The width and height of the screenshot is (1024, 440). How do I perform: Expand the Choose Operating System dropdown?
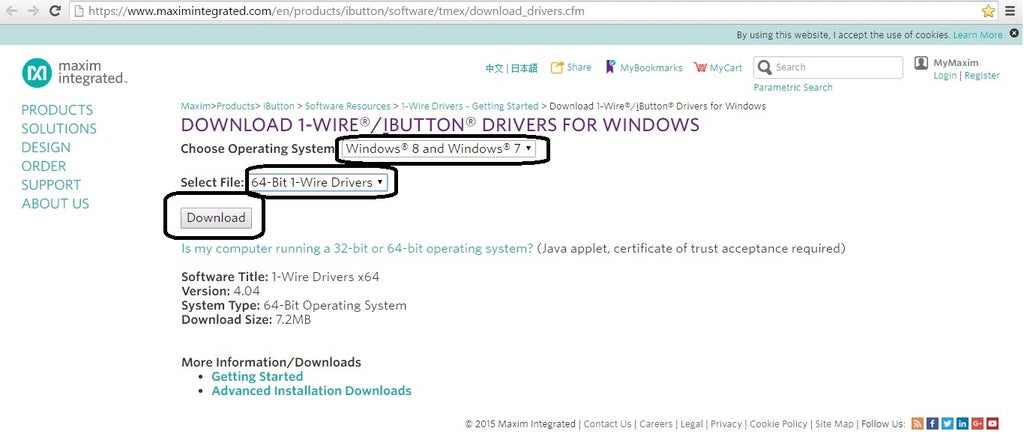point(439,149)
